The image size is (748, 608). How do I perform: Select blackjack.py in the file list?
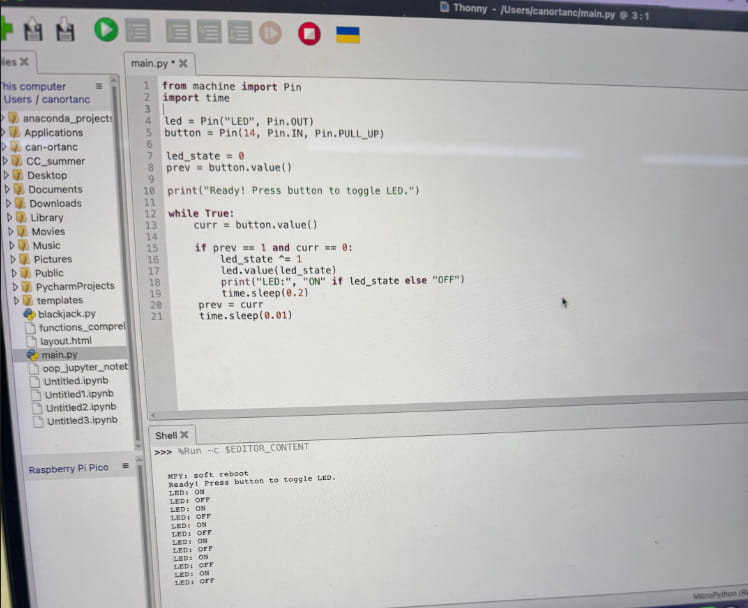coord(67,314)
